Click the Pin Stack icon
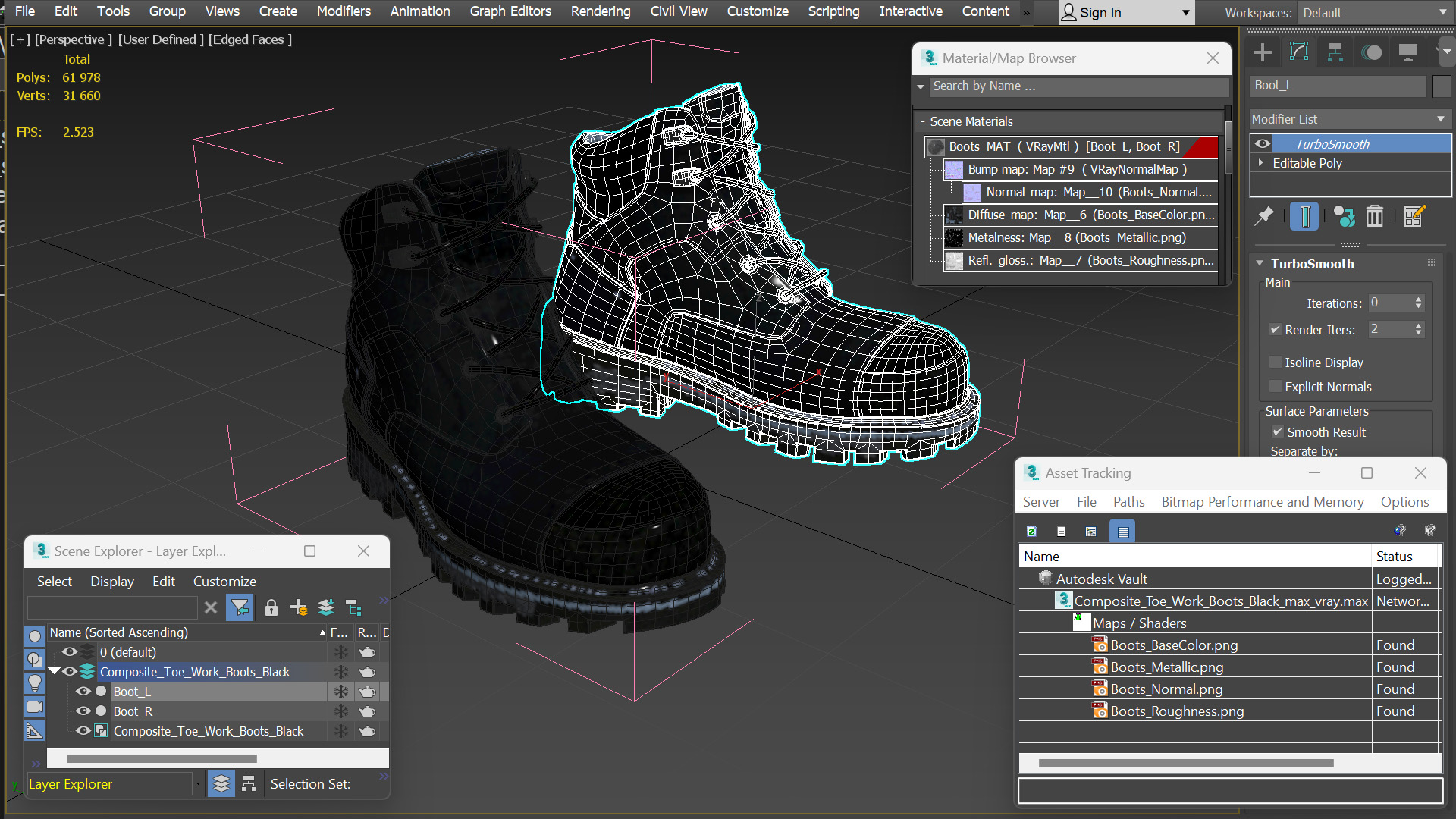Viewport: 1456px width, 819px height. [1264, 217]
